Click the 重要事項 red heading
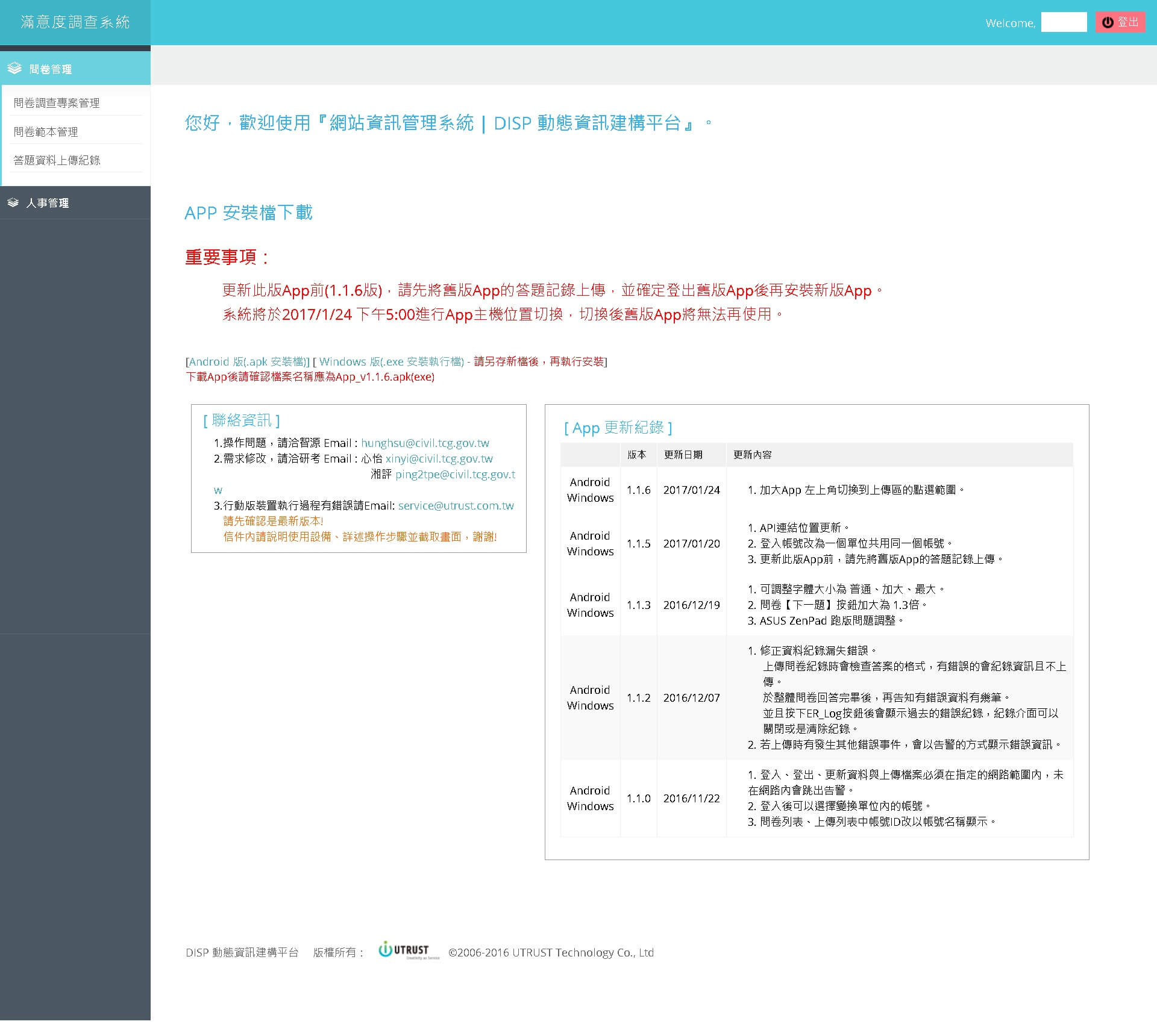 (x=227, y=257)
